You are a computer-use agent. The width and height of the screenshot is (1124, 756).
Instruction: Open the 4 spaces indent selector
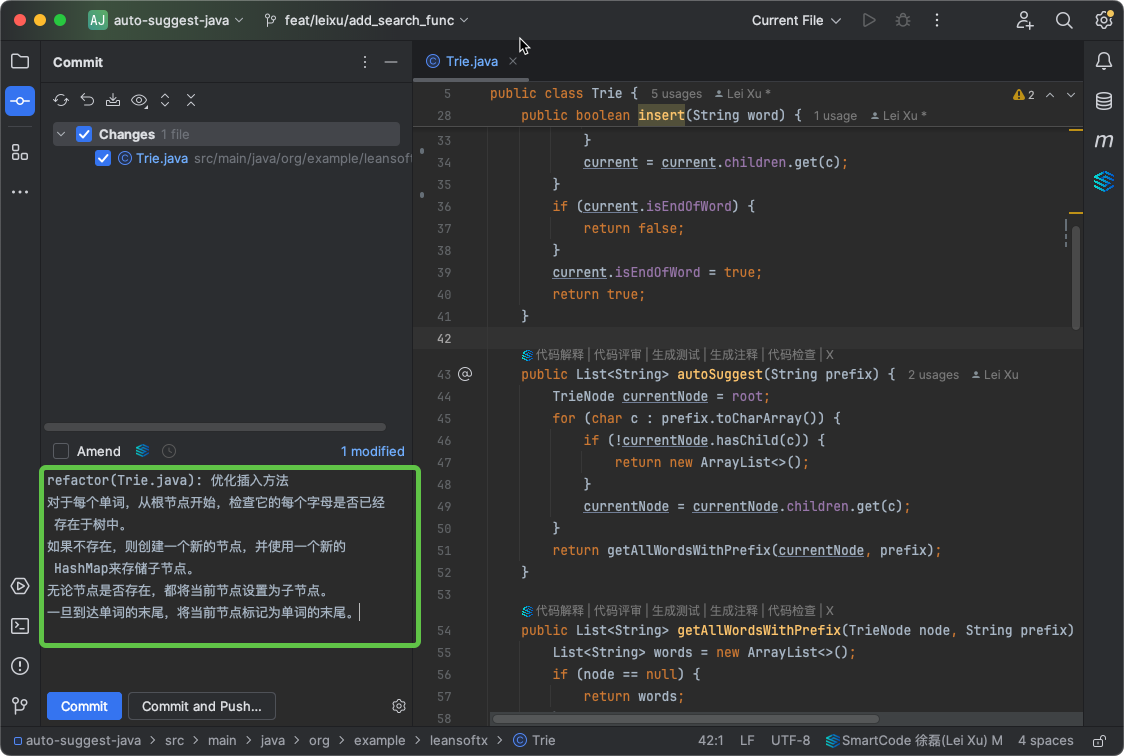coord(1046,741)
